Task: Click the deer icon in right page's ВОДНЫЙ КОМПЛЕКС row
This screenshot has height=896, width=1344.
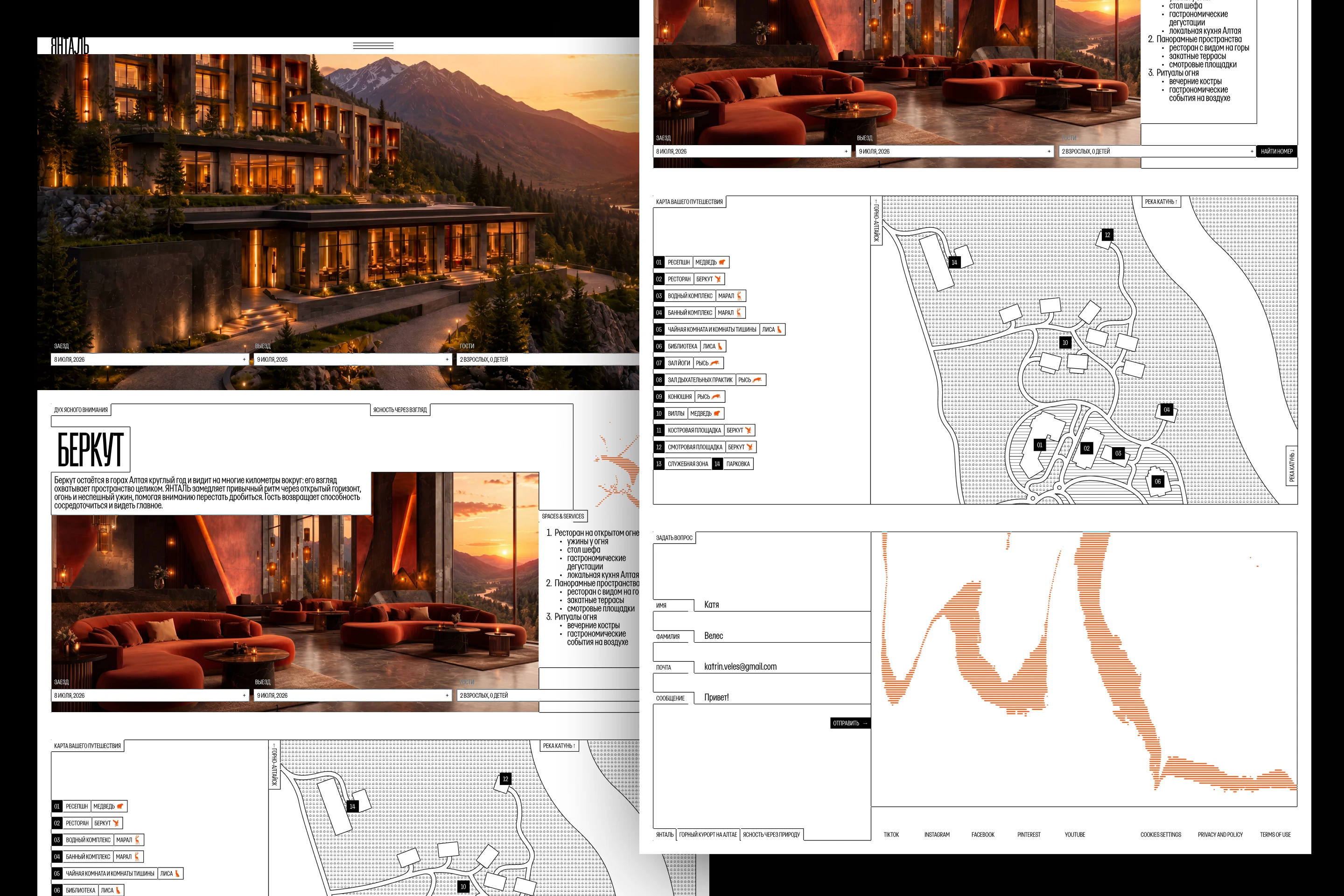Action: (739, 296)
